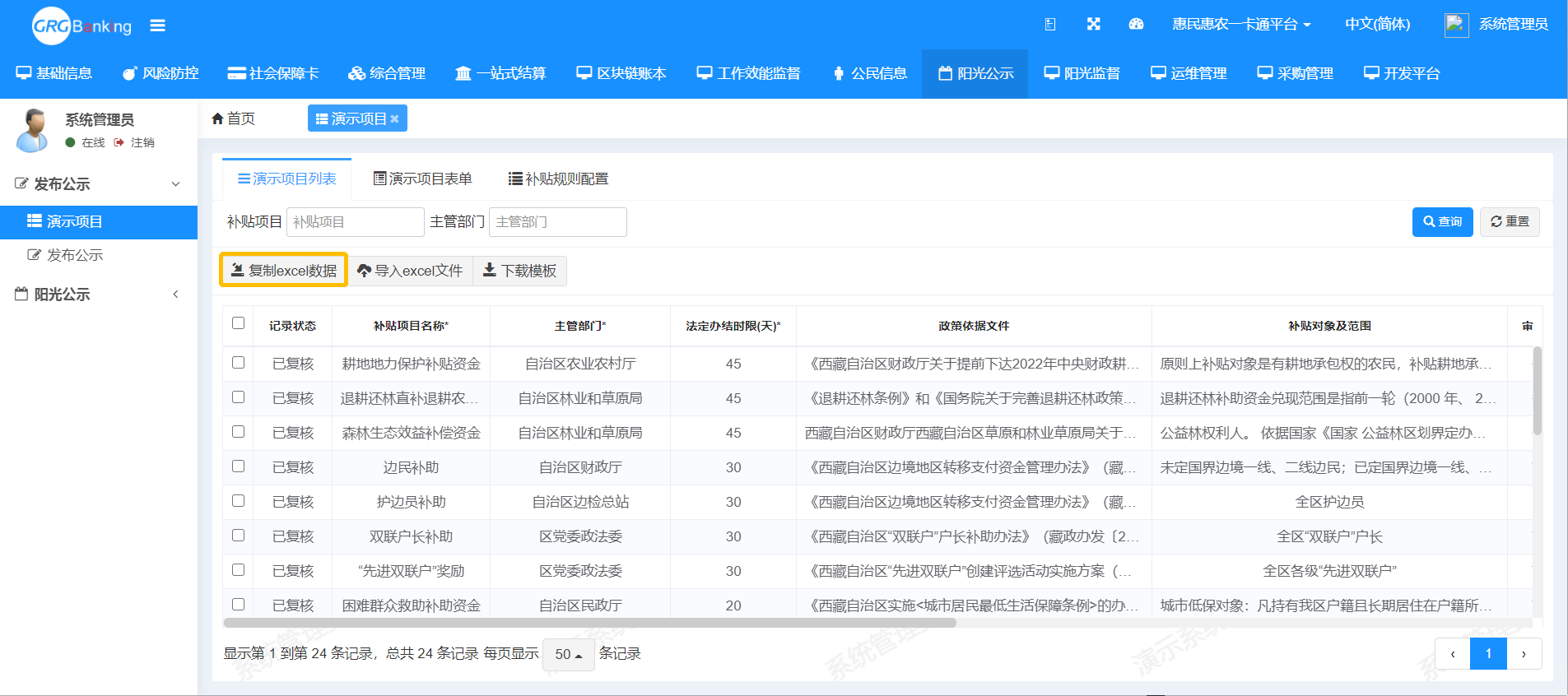Open the 基础信息 menu
The height and width of the screenshot is (696, 1568).
[54, 73]
